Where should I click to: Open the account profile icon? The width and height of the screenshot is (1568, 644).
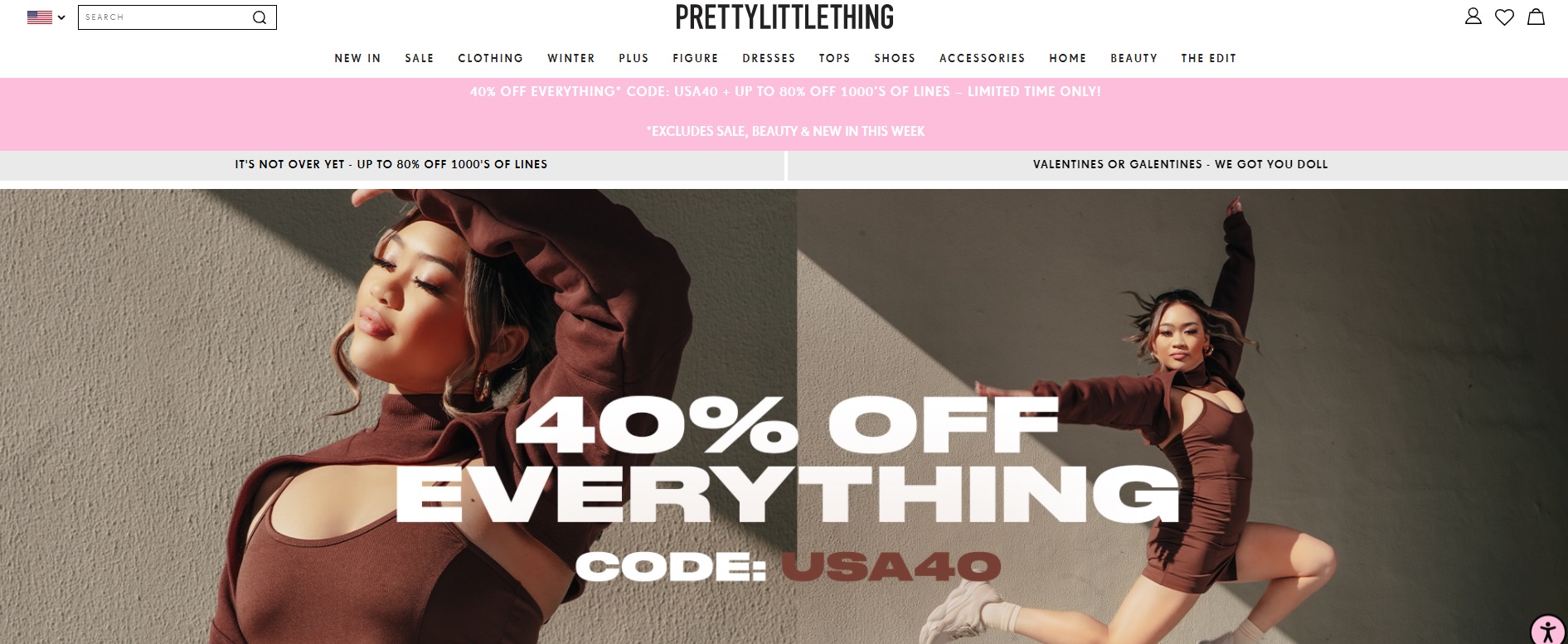tap(1473, 17)
